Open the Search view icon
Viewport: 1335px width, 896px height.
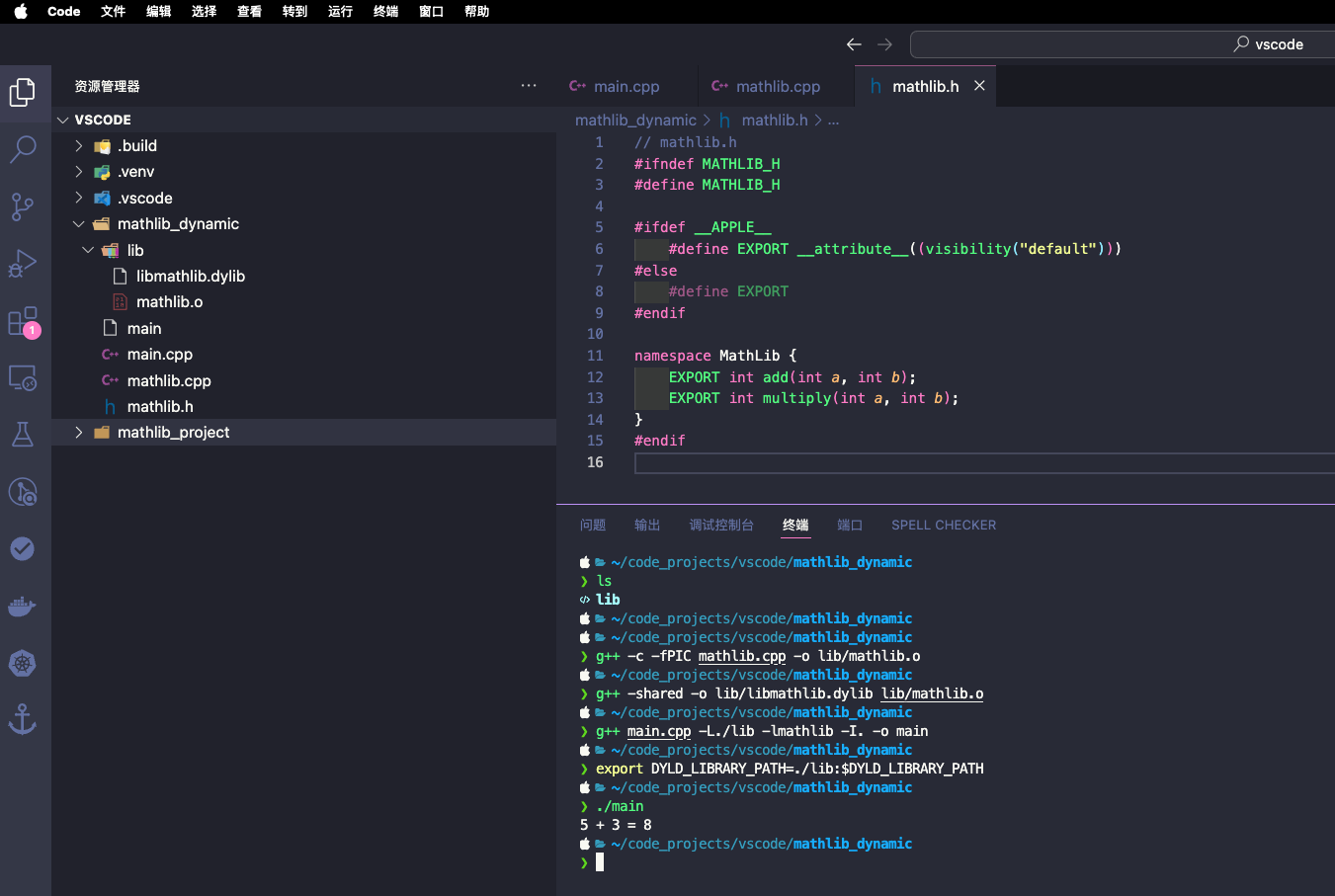coord(23,149)
